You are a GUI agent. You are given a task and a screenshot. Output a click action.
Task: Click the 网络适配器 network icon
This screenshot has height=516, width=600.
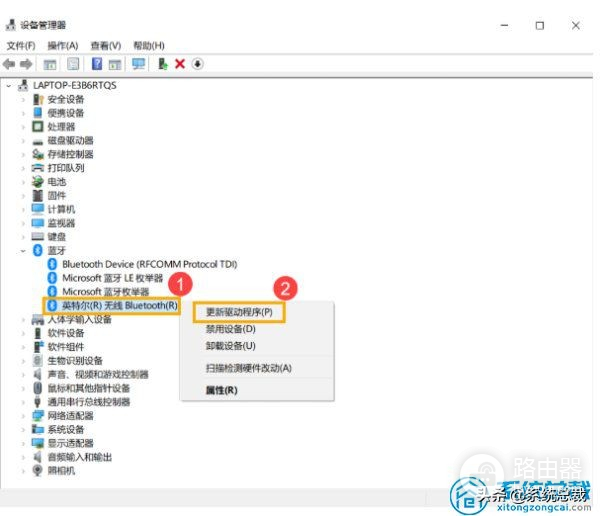(38, 415)
